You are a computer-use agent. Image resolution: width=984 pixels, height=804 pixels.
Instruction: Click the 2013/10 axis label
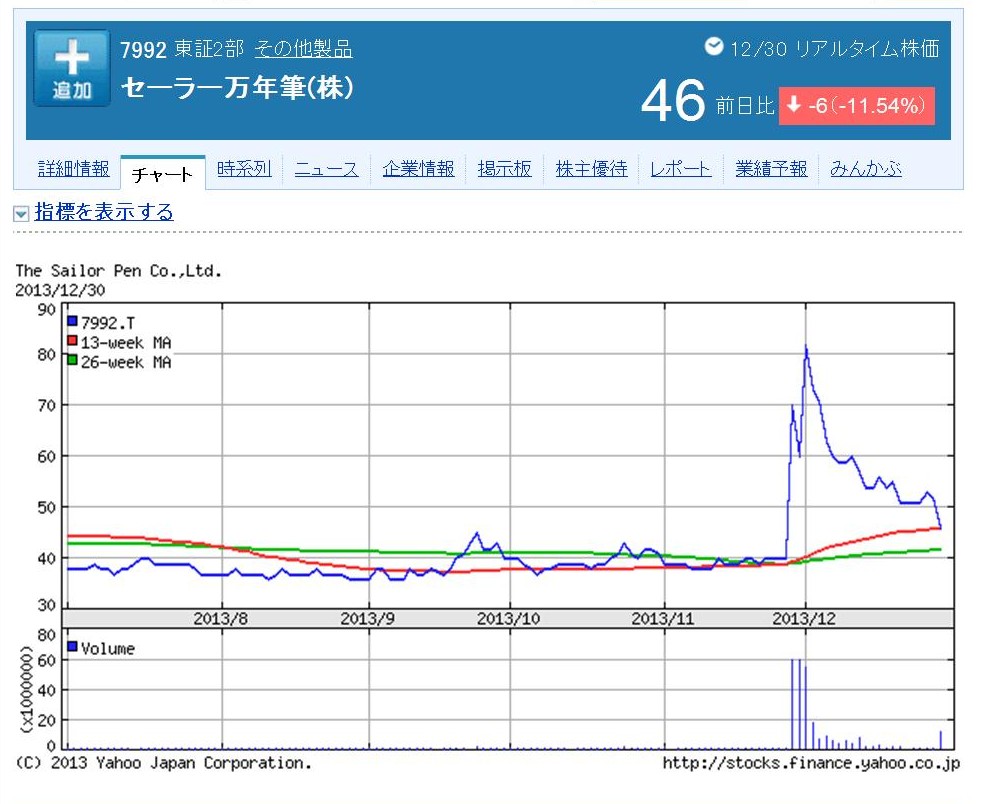tap(508, 619)
